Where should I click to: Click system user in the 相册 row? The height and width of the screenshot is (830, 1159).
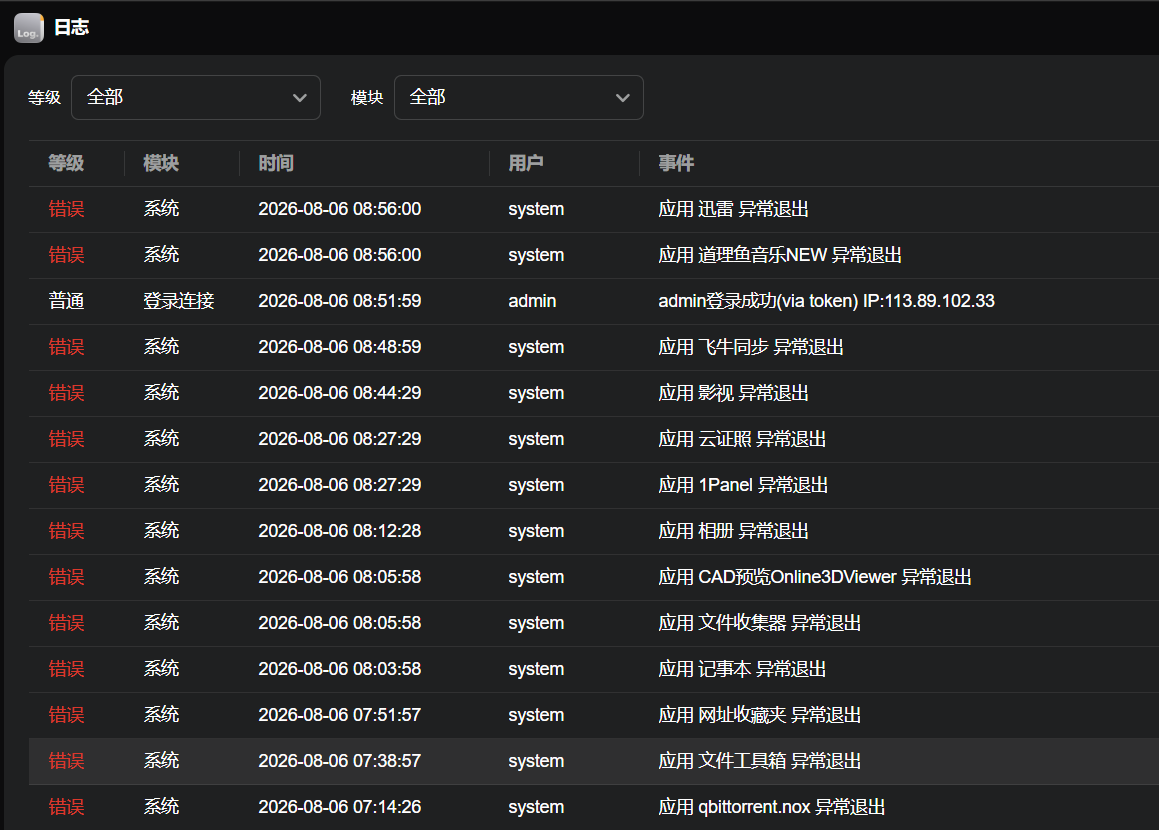tap(536, 531)
